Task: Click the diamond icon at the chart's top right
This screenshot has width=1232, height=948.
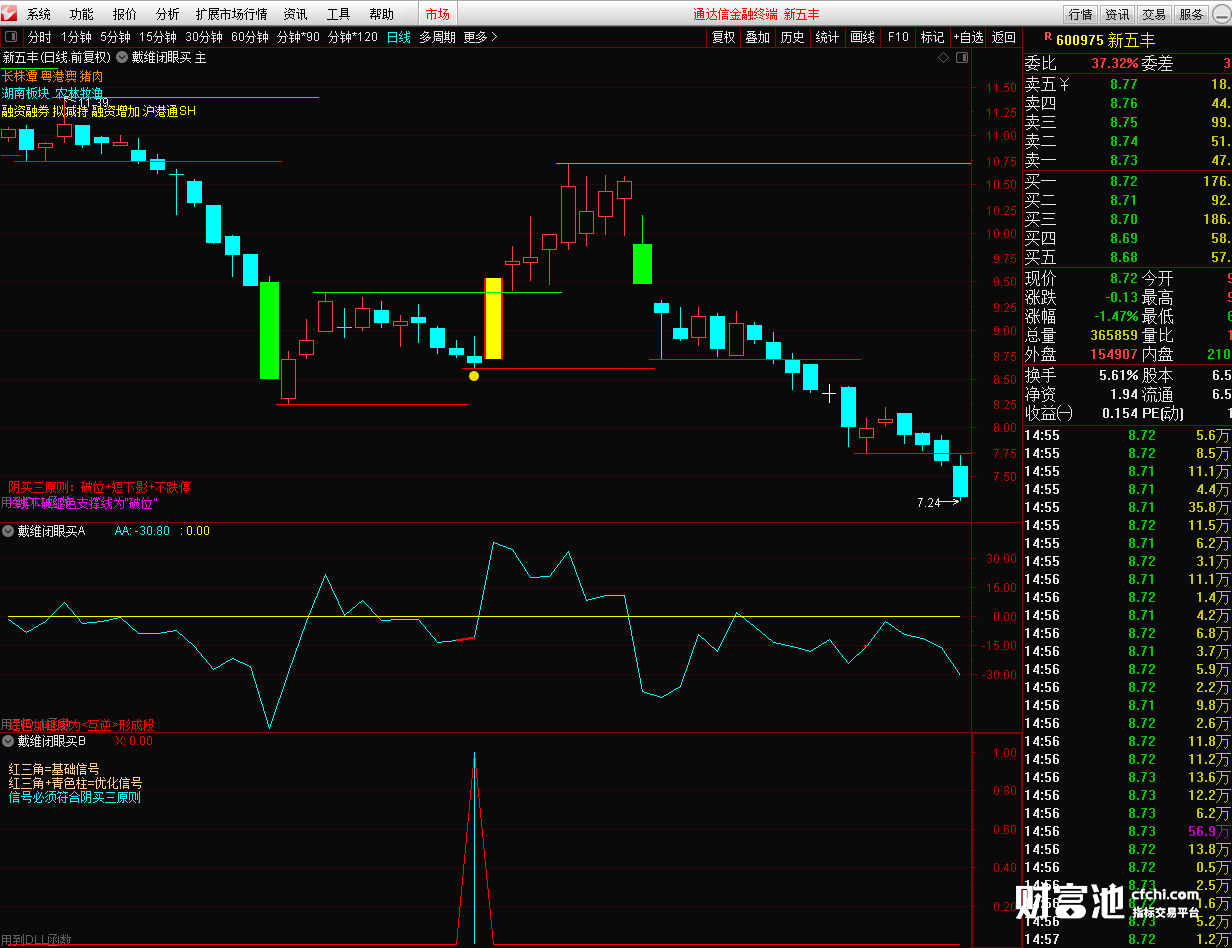Action: click(x=943, y=58)
